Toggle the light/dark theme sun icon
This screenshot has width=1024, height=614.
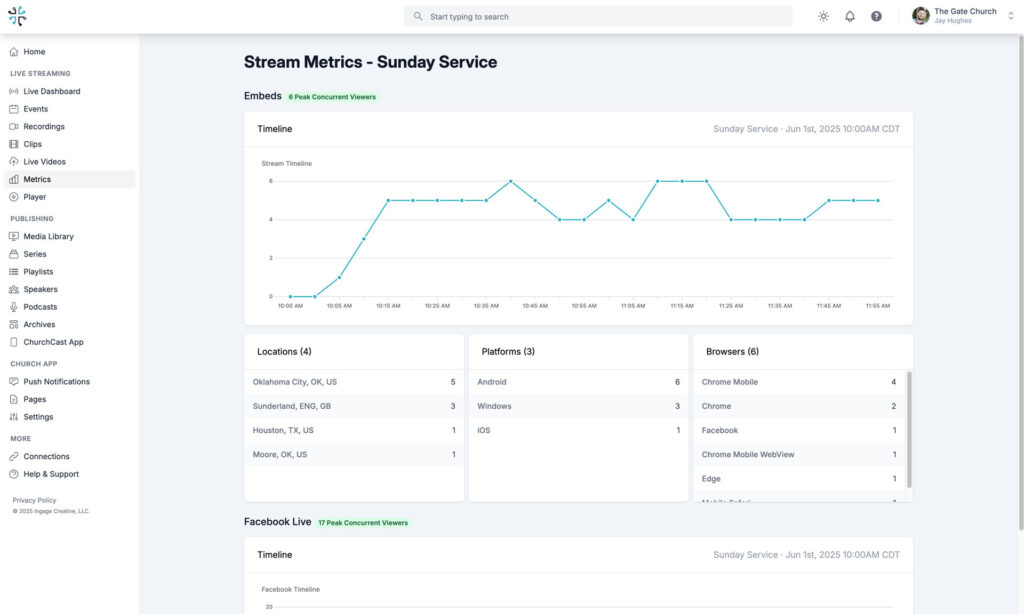823,17
